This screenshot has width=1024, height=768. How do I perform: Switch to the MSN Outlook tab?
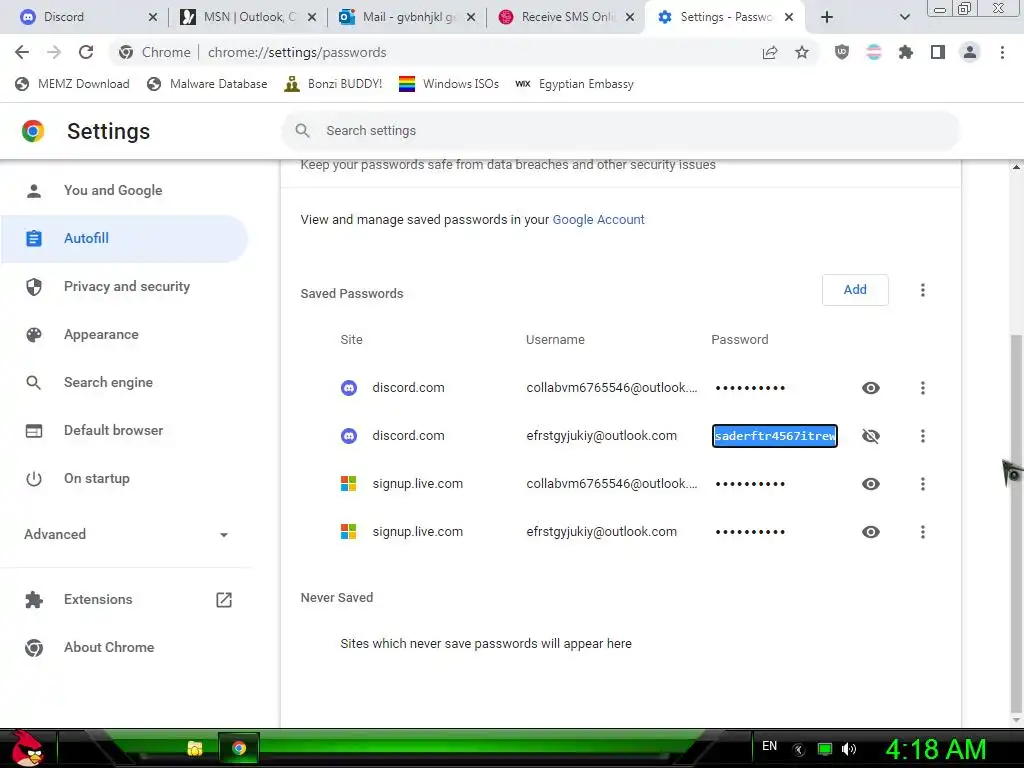coord(248,17)
